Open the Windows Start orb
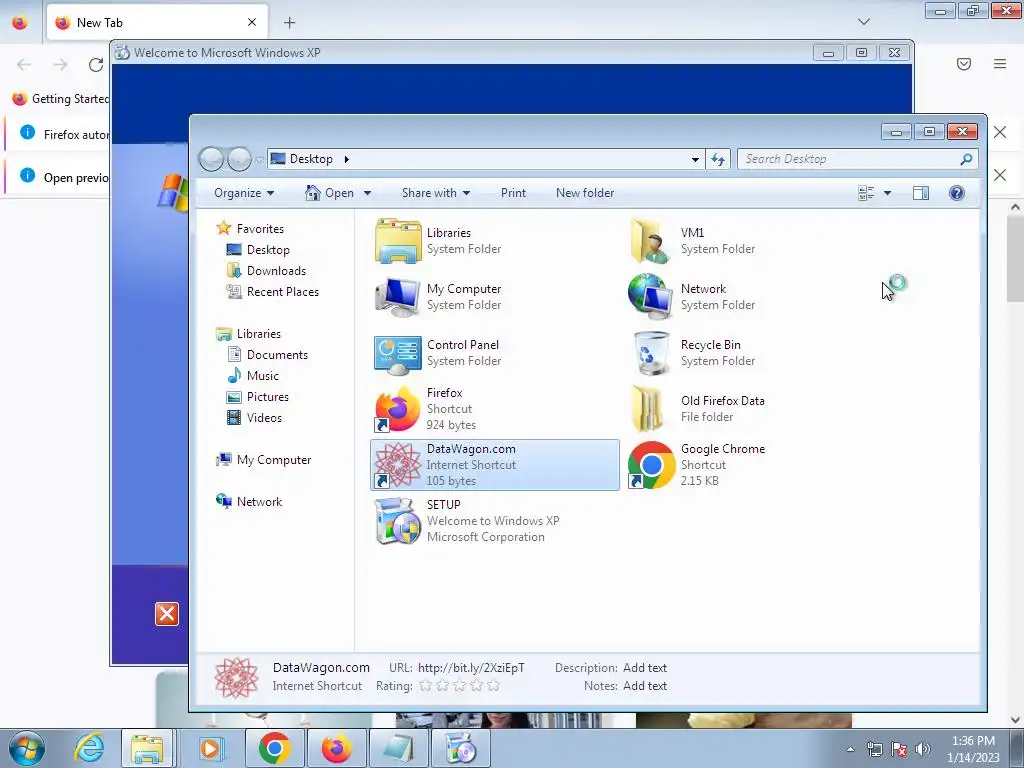This screenshot has width=1024, height=768. (x=27, y=748)
